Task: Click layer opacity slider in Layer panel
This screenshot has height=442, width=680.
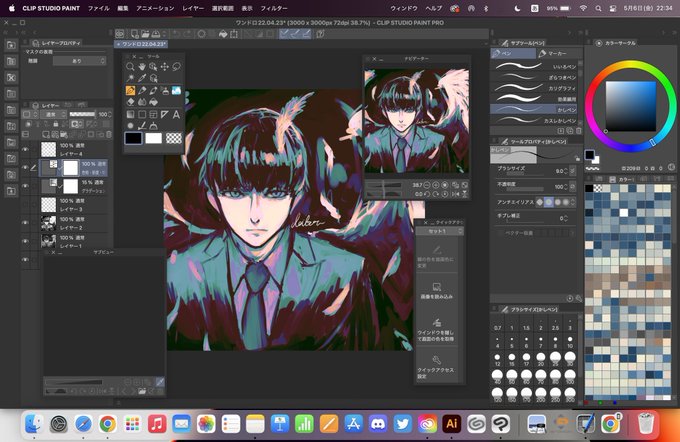Action: click(82, 115)
